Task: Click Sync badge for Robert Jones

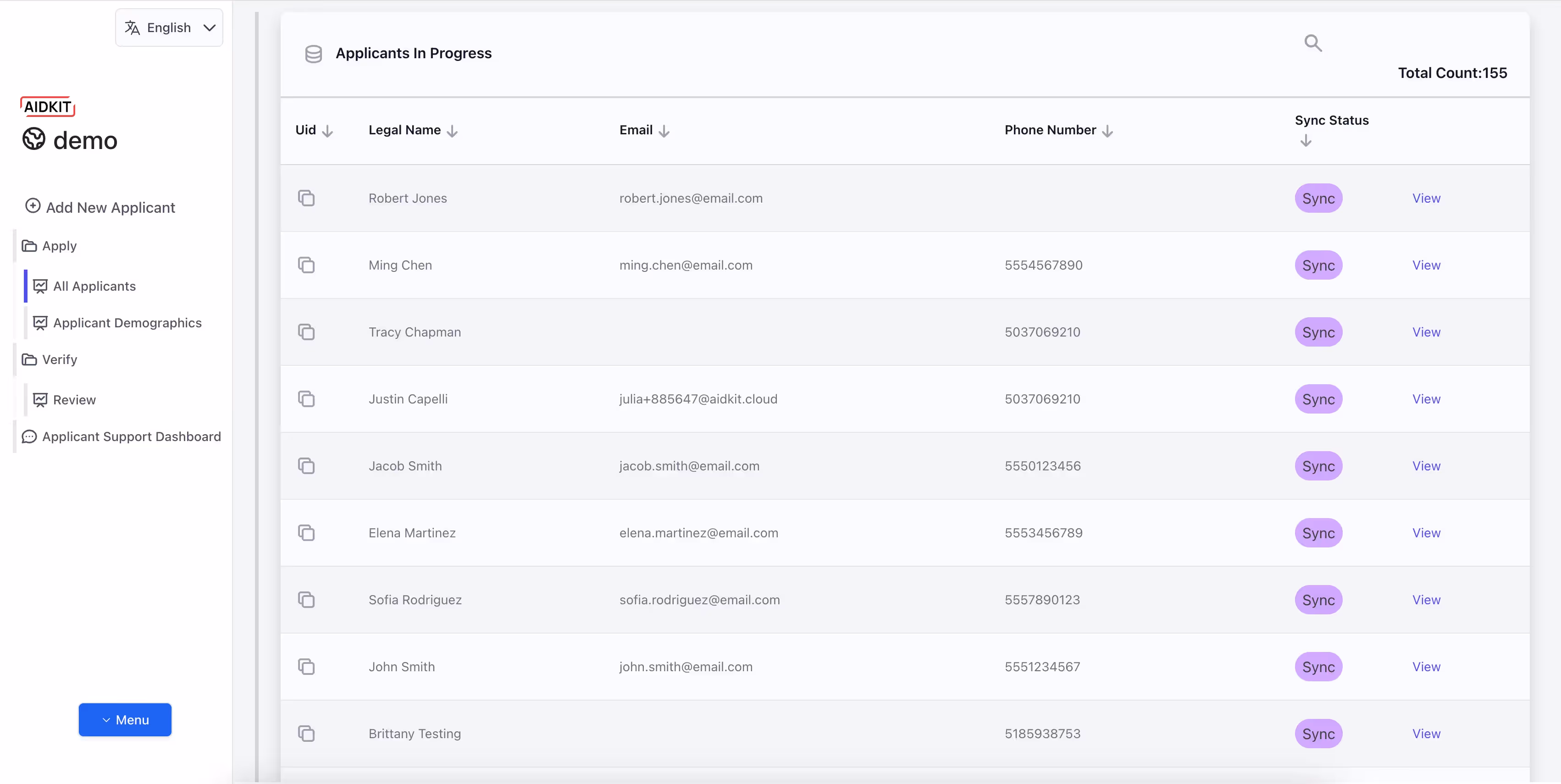Action: point(1318,198)
